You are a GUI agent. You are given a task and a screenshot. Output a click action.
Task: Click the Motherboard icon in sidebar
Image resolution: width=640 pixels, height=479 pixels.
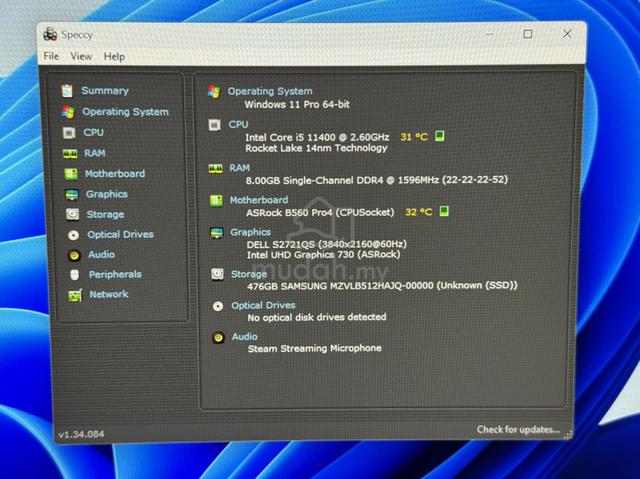click(71, 174)
